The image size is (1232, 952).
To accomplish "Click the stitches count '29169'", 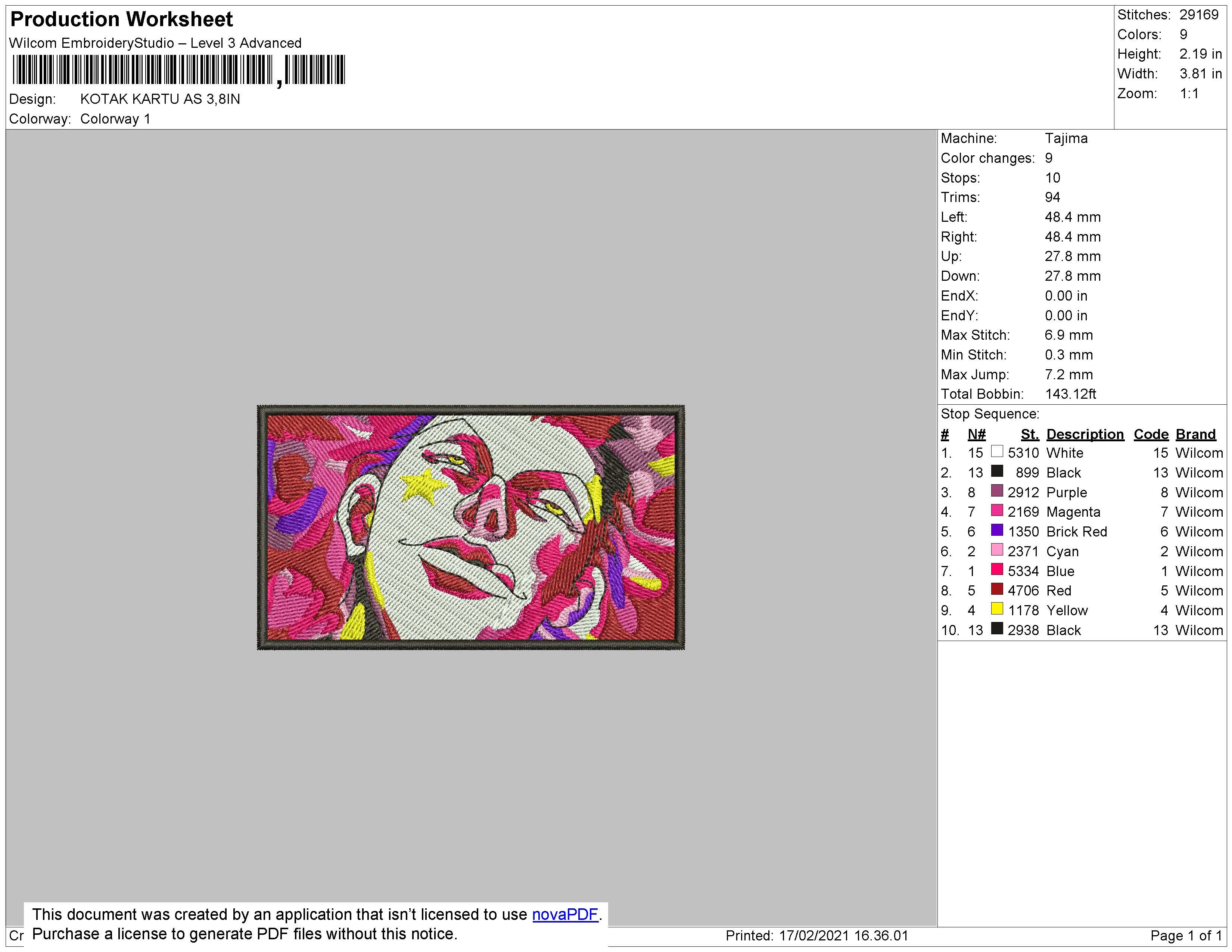I will coord(1199,15).
